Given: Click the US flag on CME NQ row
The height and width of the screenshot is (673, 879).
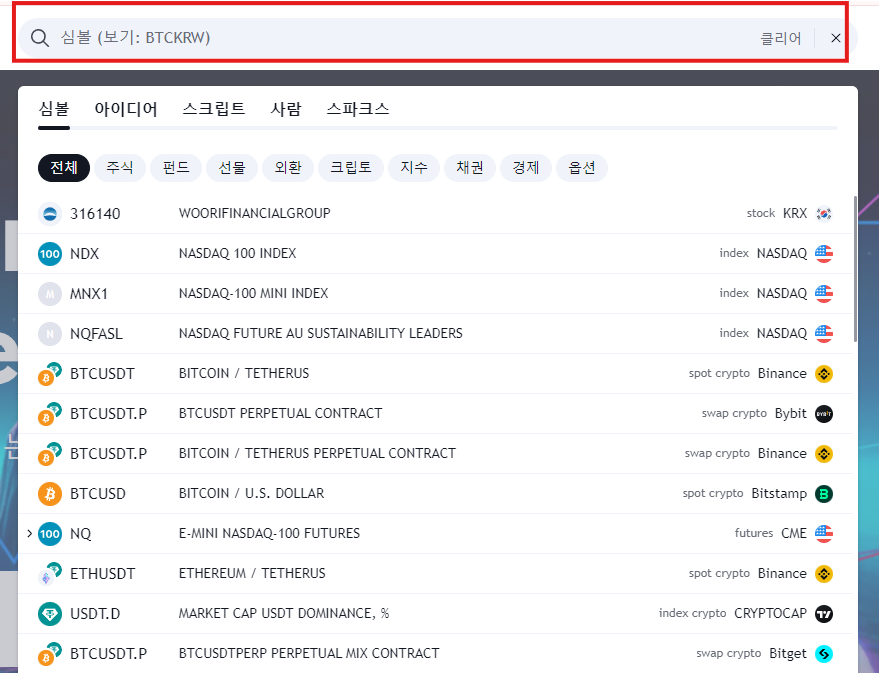Looking at the screenshot, I should click(824, 534).
